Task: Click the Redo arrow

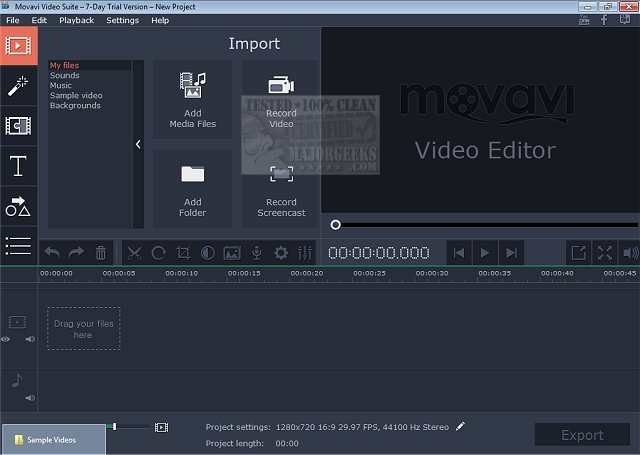Action: tap(76, 253)
